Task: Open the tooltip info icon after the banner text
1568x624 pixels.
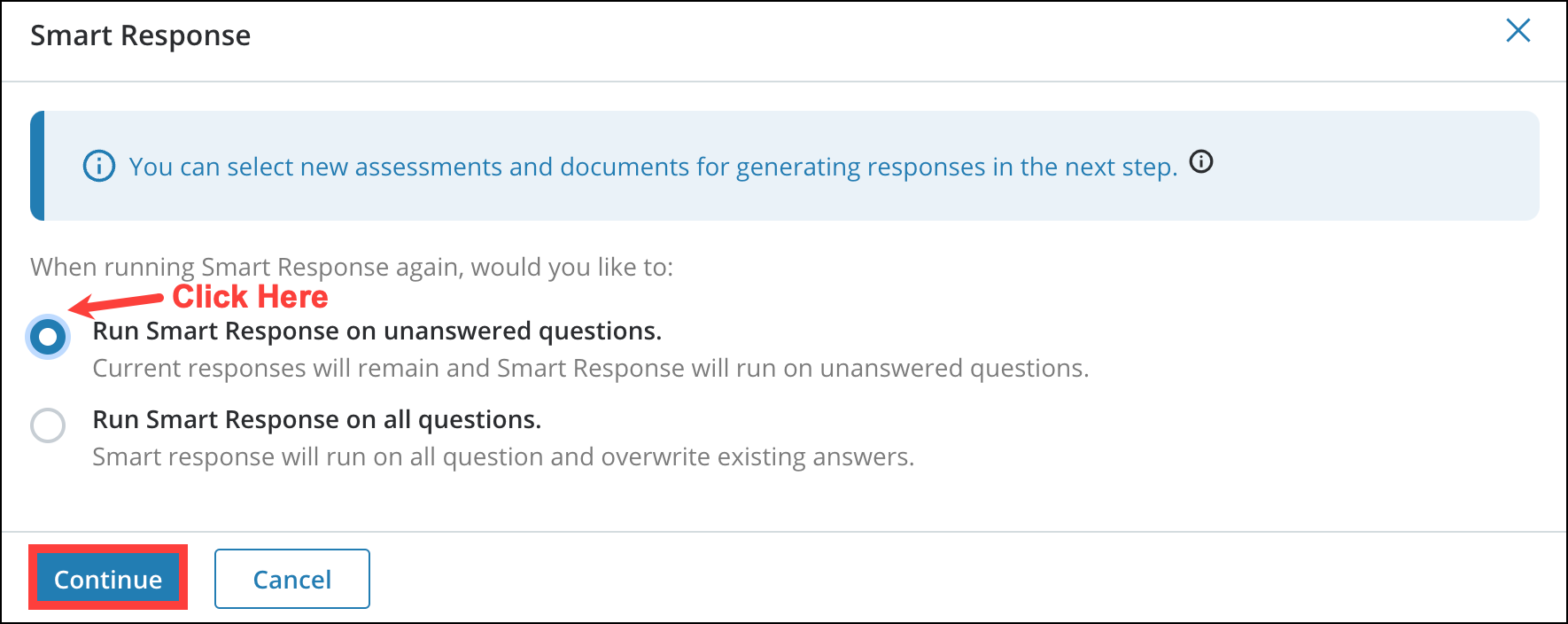Action: [x=1202, y=162]
